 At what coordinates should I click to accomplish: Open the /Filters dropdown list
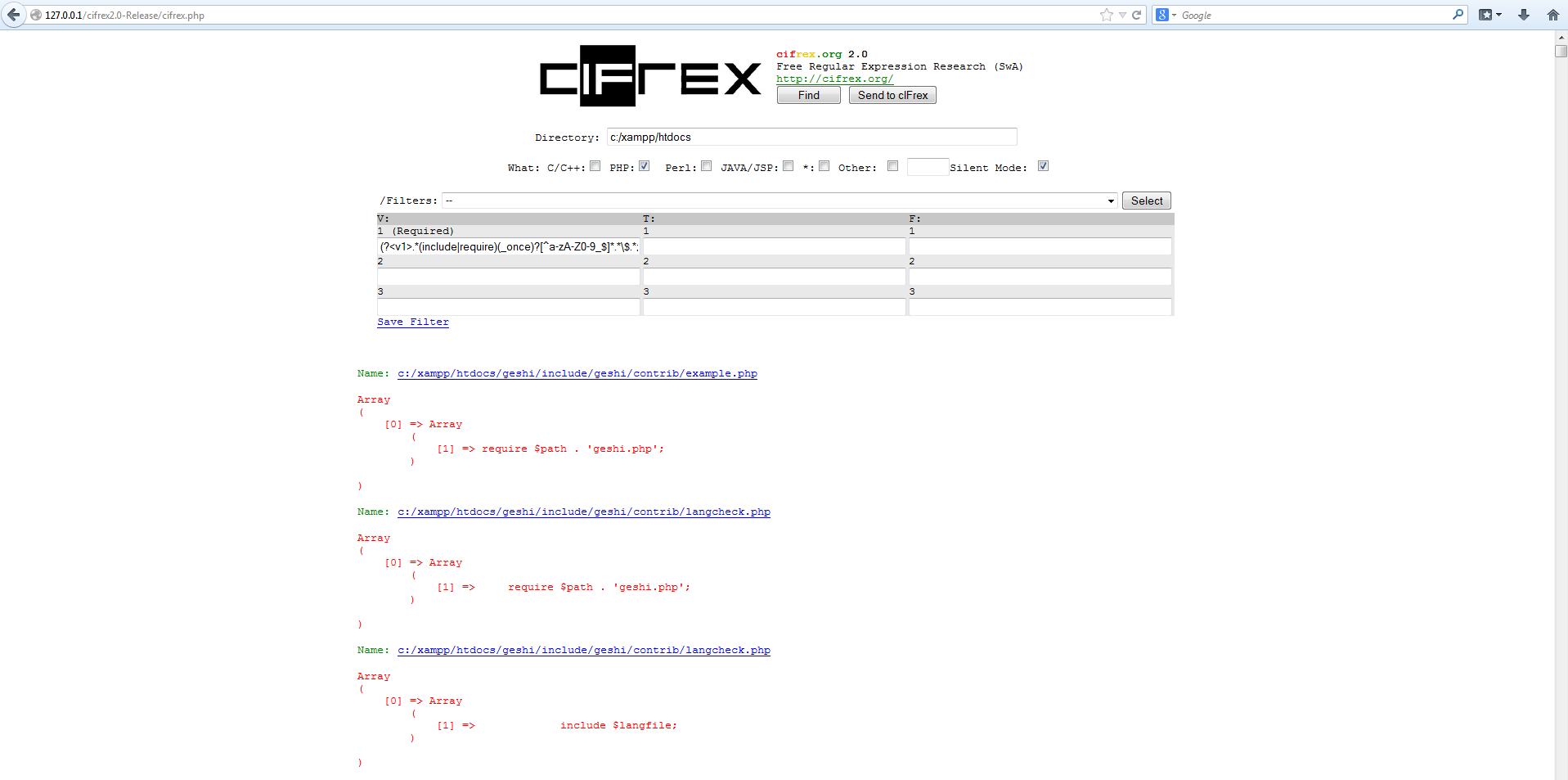779,201
